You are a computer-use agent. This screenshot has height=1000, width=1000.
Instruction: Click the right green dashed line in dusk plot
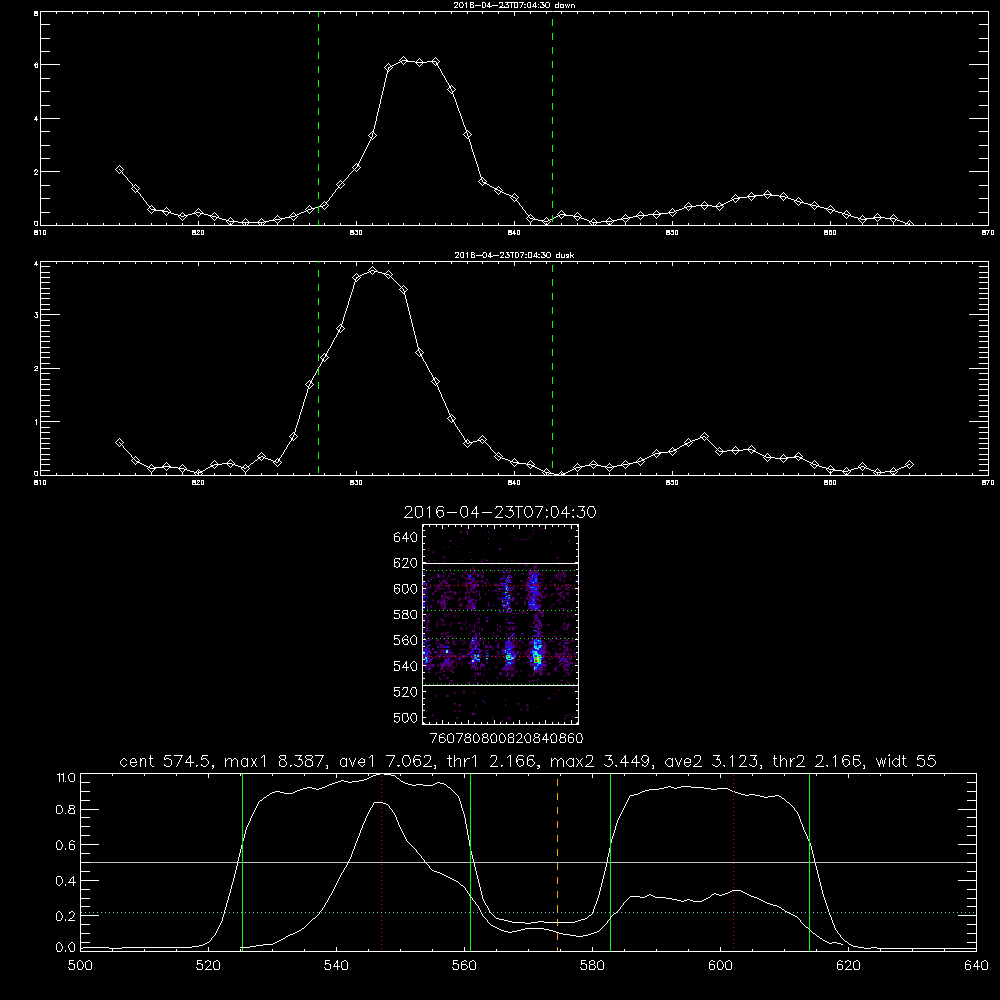pyautogui.click(x=552, y=369)
